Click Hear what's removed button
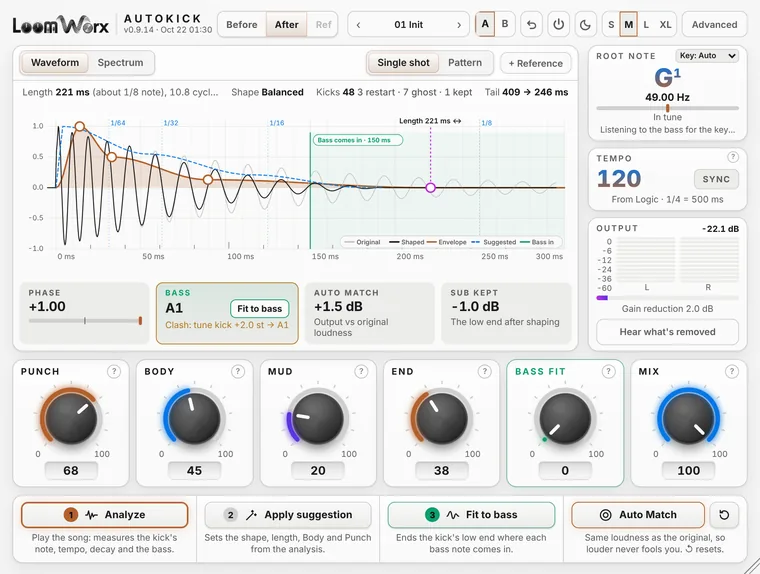Image resolution: width=760 pixels, height=574 pixels. pyautogui.click(x=667, y=332)
